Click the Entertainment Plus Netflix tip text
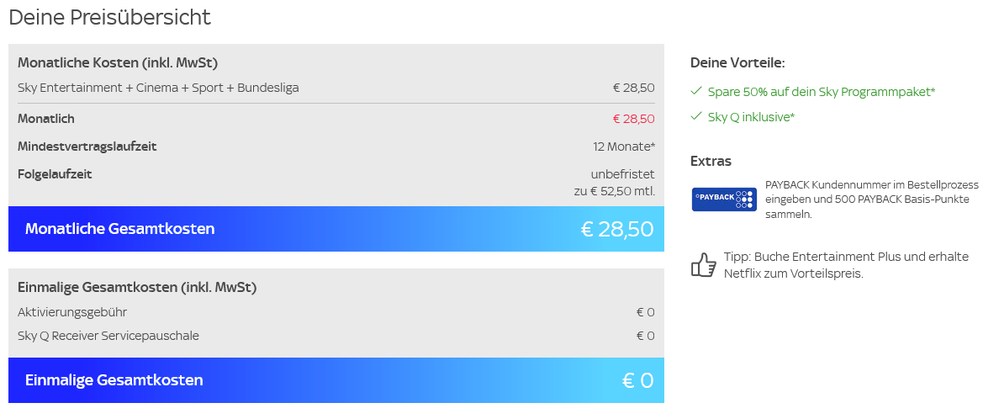Viewport: 999px width, 420px height. click(846, 265)
